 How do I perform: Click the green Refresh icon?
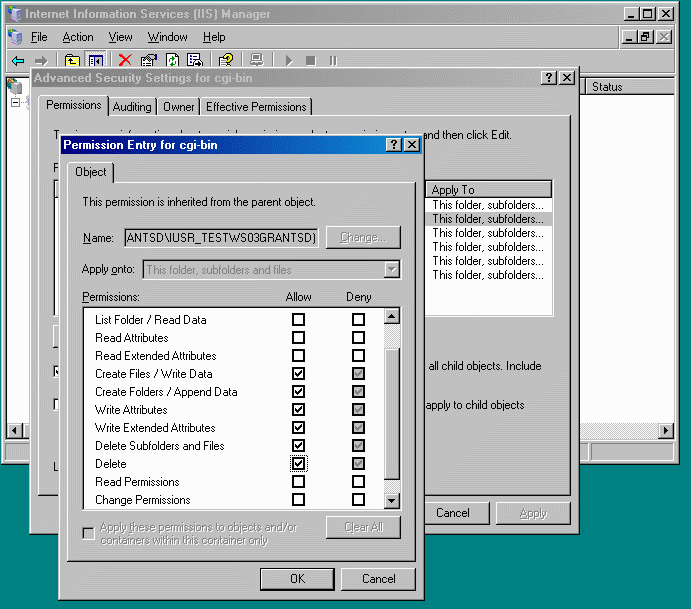click(172, 60)
